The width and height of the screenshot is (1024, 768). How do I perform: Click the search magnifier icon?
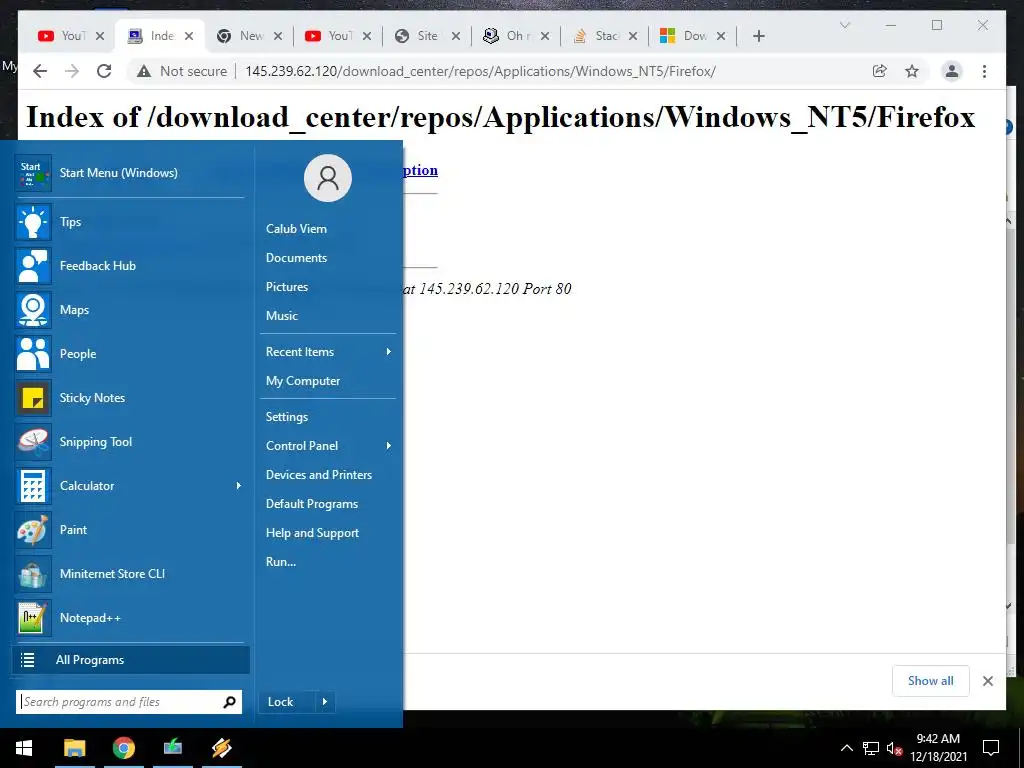pos(229,702)
